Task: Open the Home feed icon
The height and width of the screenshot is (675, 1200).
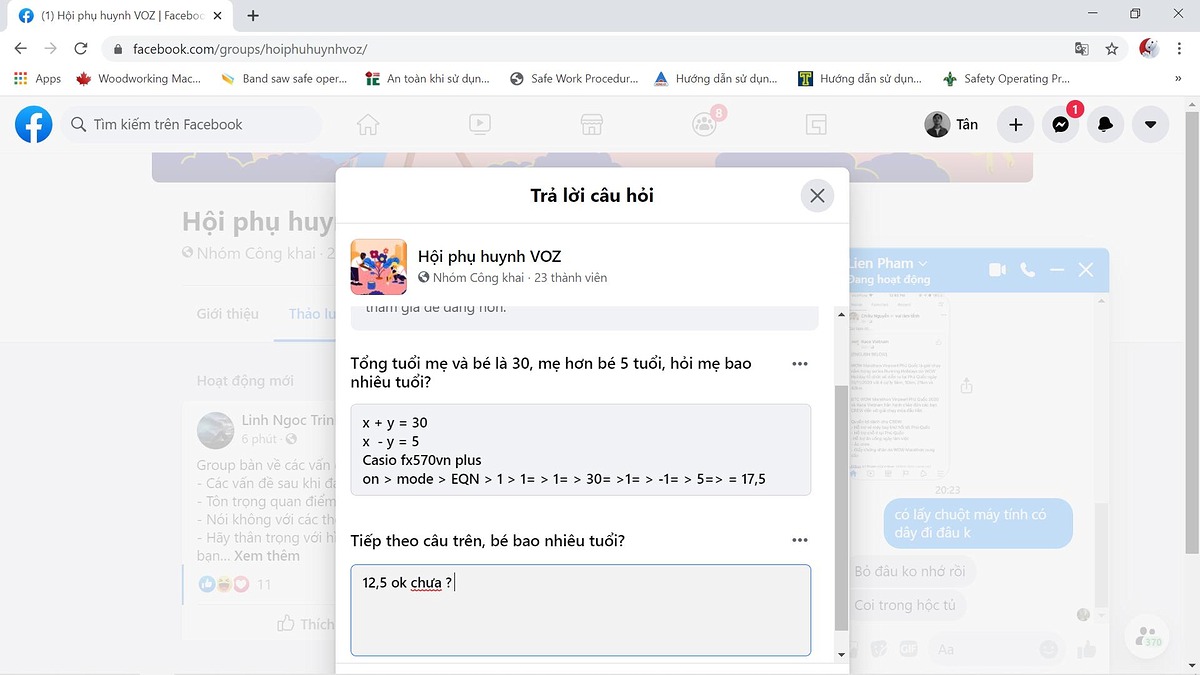Action: pyautogui.click(x=368, y=124)
